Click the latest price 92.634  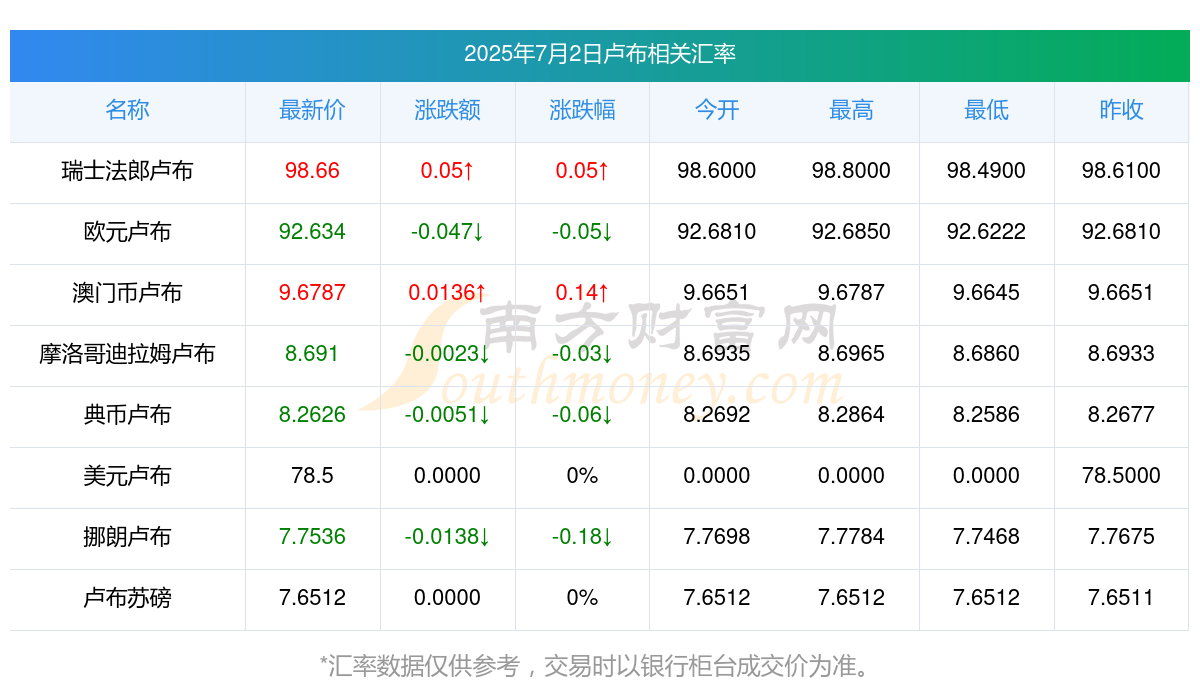coord(312,232)
